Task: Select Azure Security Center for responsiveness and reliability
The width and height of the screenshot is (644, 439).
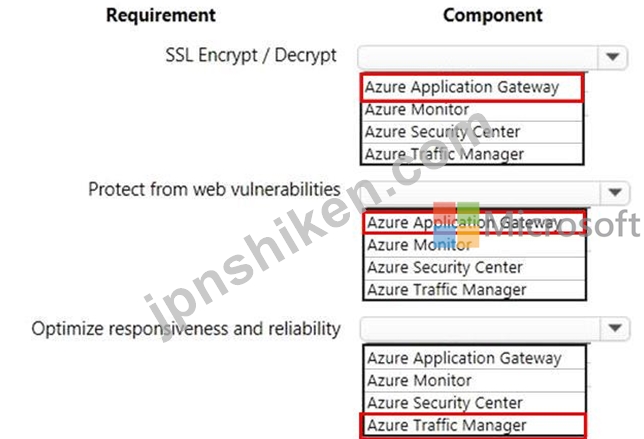Action: (x=474, y=403)
